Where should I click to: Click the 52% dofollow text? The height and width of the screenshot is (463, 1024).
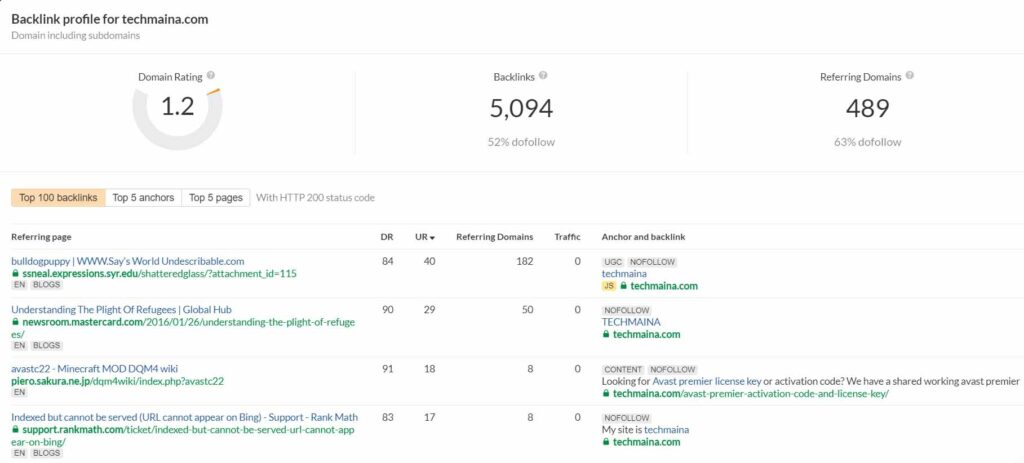(x=521, y=142)
